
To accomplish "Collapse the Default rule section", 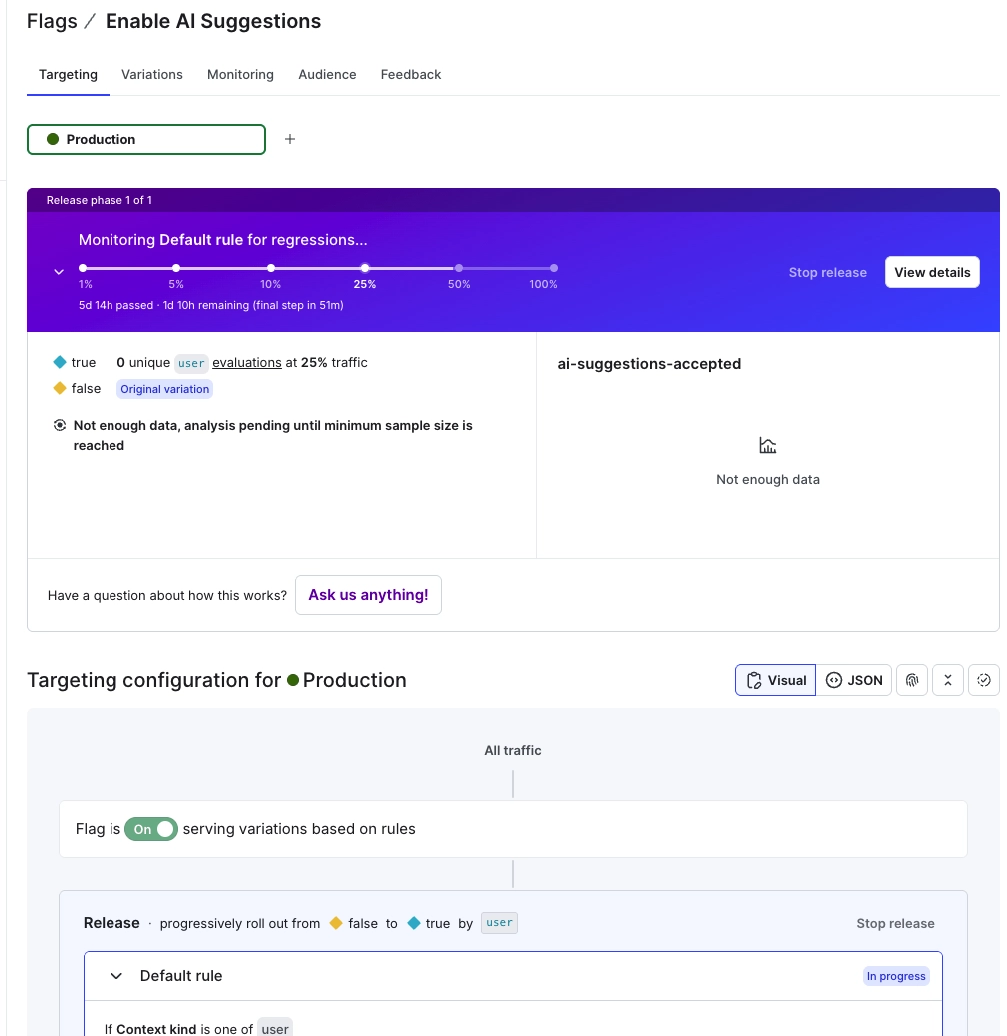I will click(116, 976).
